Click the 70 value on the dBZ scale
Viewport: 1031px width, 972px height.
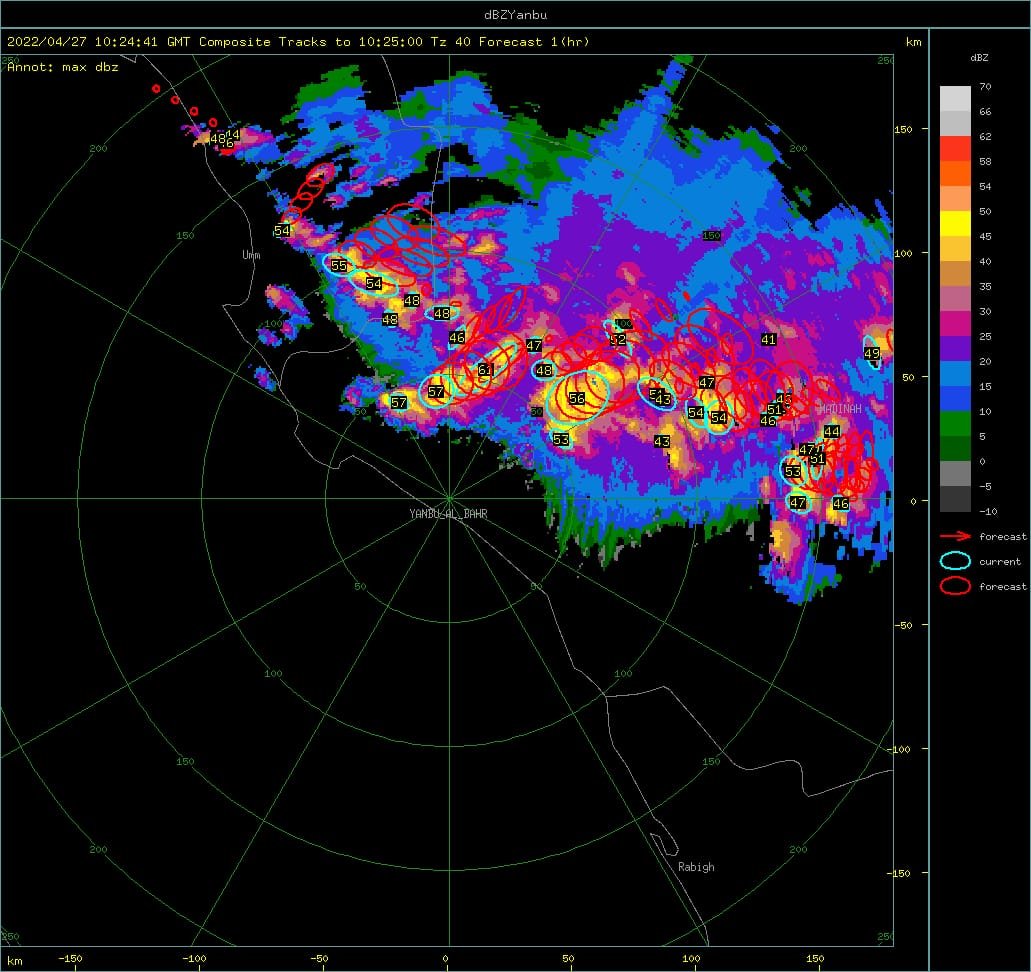point(985,86)
